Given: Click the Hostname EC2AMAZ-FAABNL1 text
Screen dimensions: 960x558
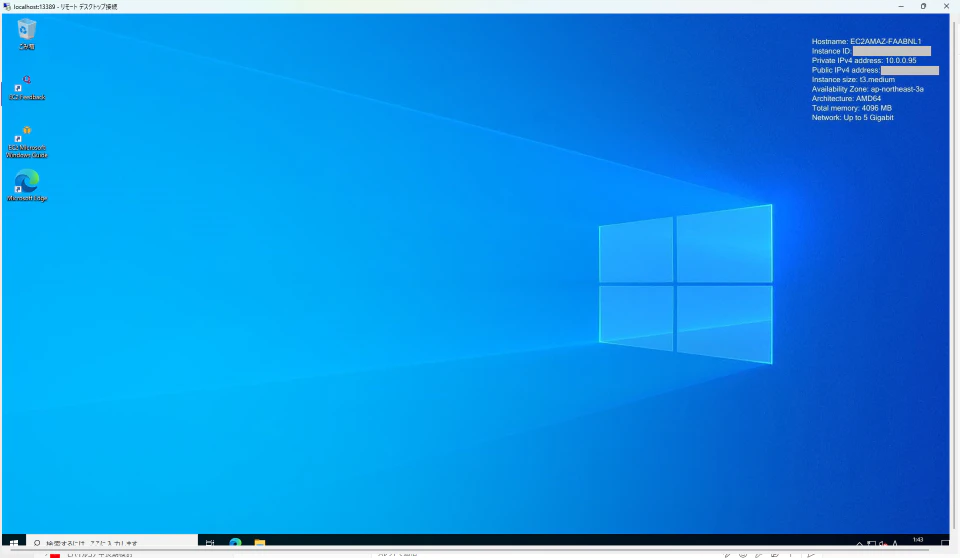Looking at the screenshot, I should [x=866, y=42].
